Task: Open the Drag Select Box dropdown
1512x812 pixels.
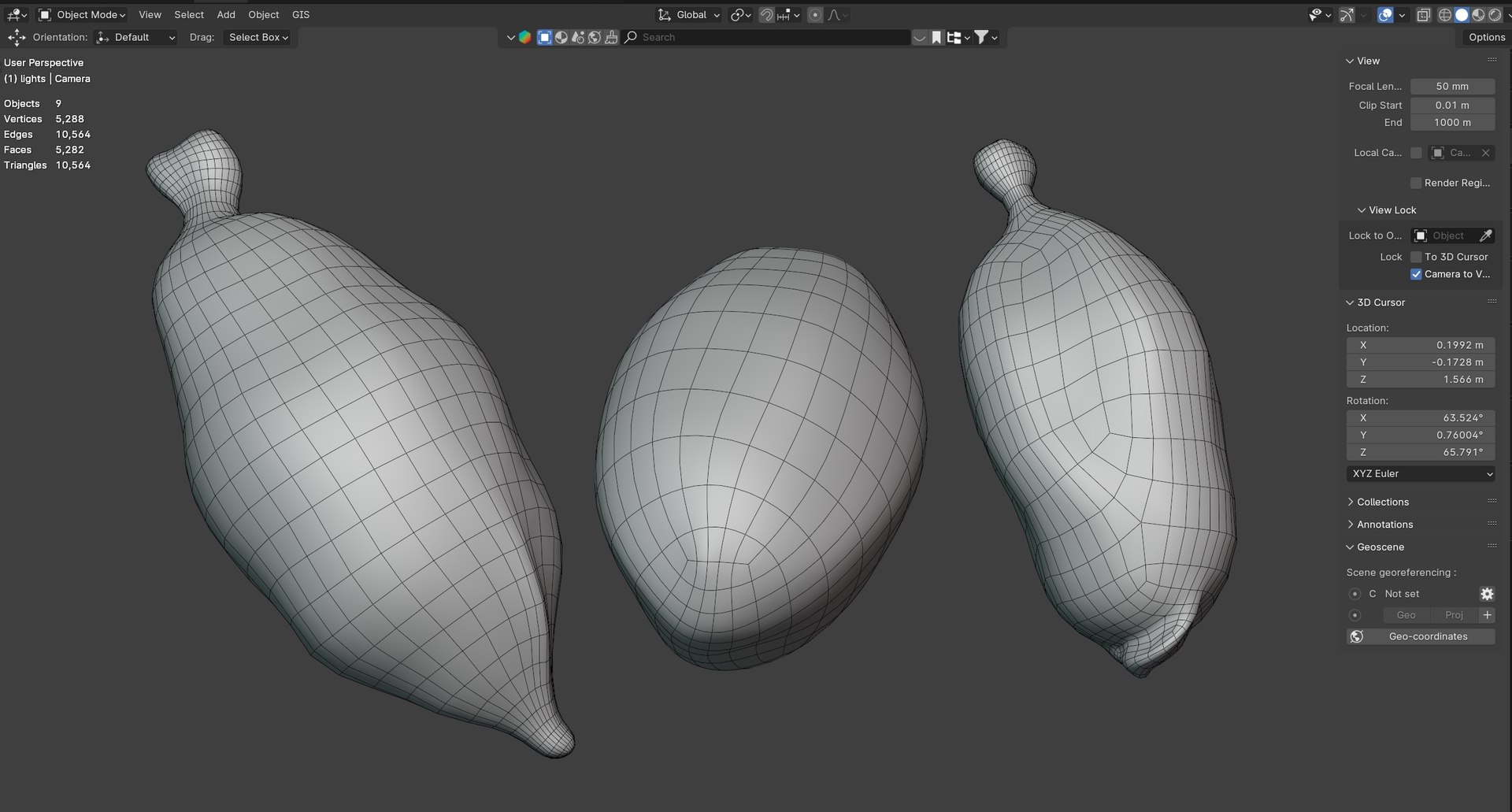Action: point(258,37)
